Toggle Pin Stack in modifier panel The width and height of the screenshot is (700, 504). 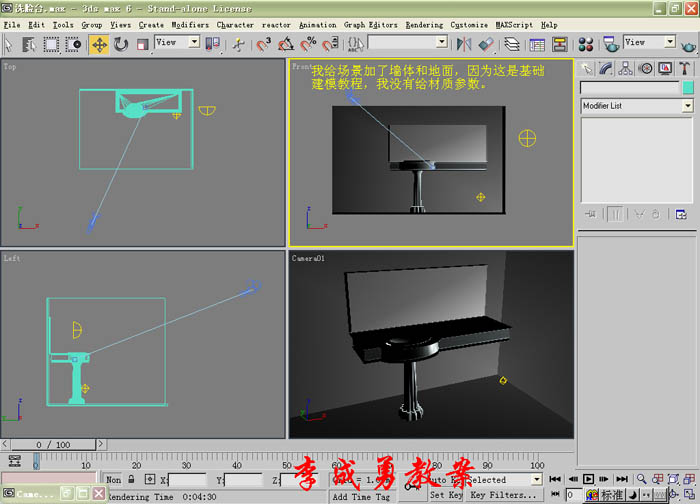coord(590,214)
